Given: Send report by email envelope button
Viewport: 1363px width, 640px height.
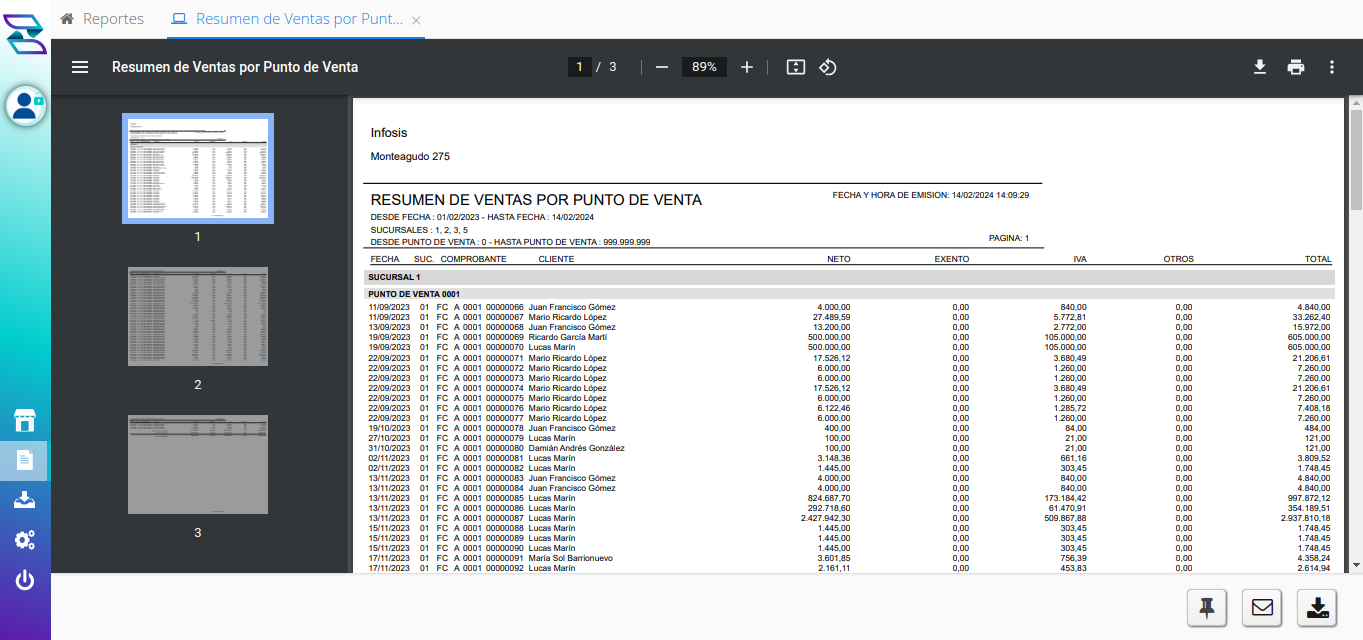Looking at the screenshot, I should point(1262,607).
